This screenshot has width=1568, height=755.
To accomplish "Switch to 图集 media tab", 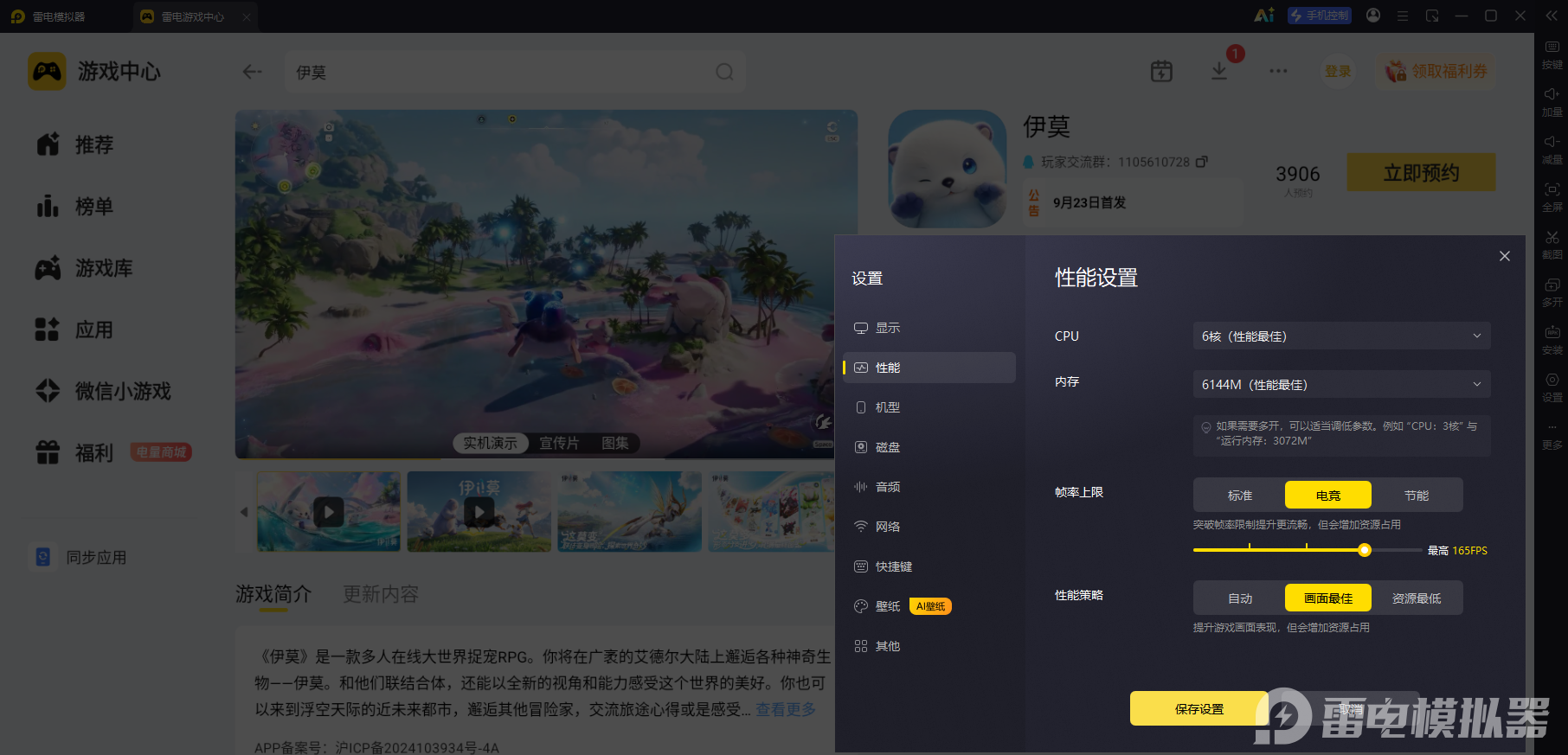I will (615, 443).
